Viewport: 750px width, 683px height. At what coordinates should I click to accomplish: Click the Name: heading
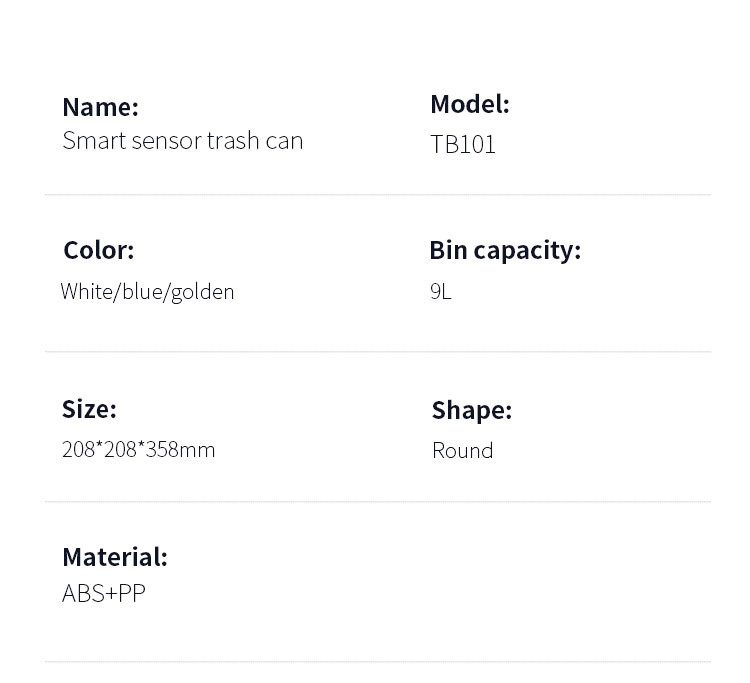tap(100, 107)
